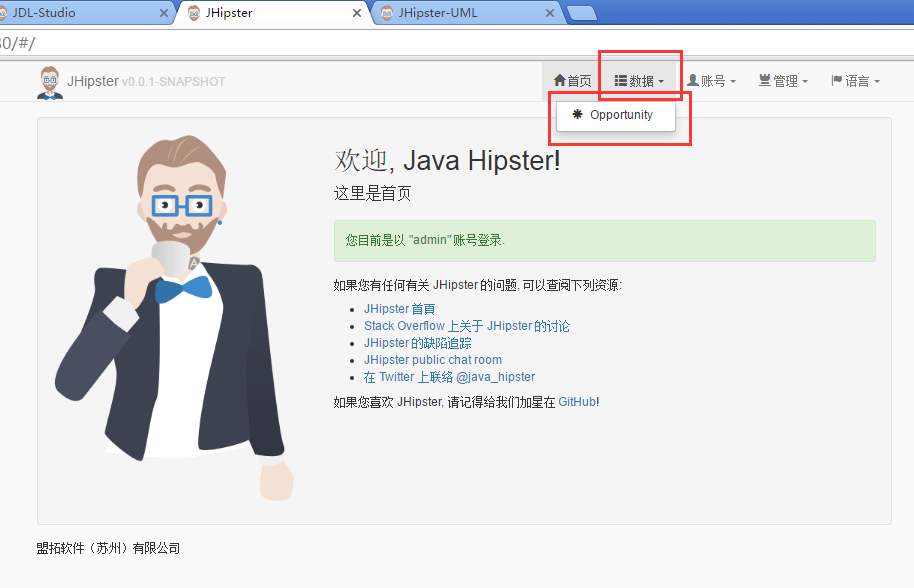Expand the 数据 entities dropdown
Screen dimensions: 914x588
click(x=639, y=81)
